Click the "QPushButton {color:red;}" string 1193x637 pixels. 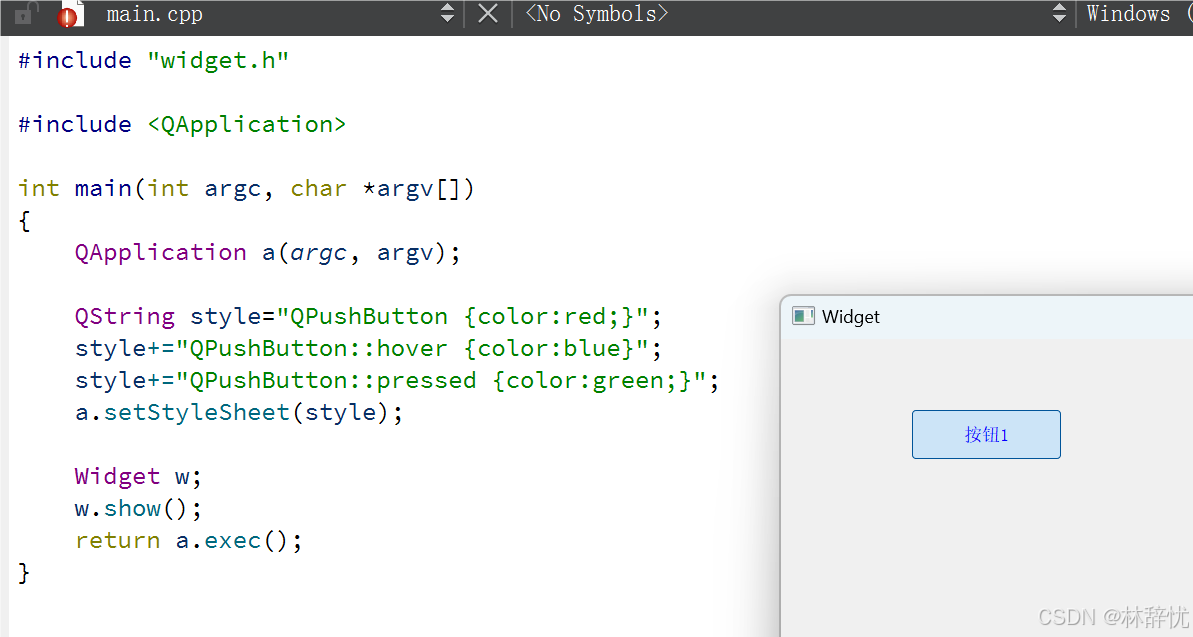[463, 316]
